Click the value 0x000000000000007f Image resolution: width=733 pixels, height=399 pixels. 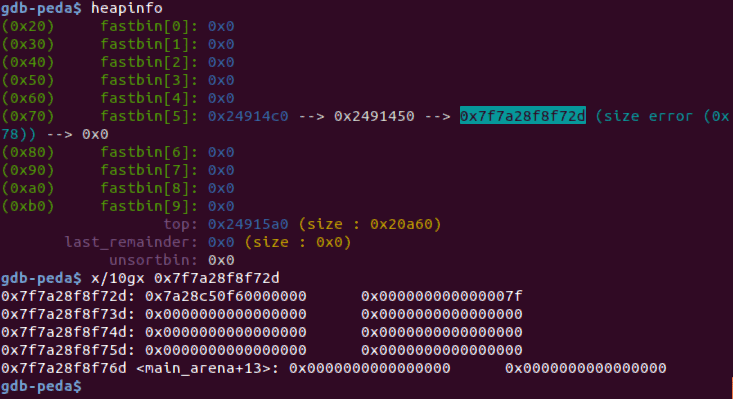(442, 296)
